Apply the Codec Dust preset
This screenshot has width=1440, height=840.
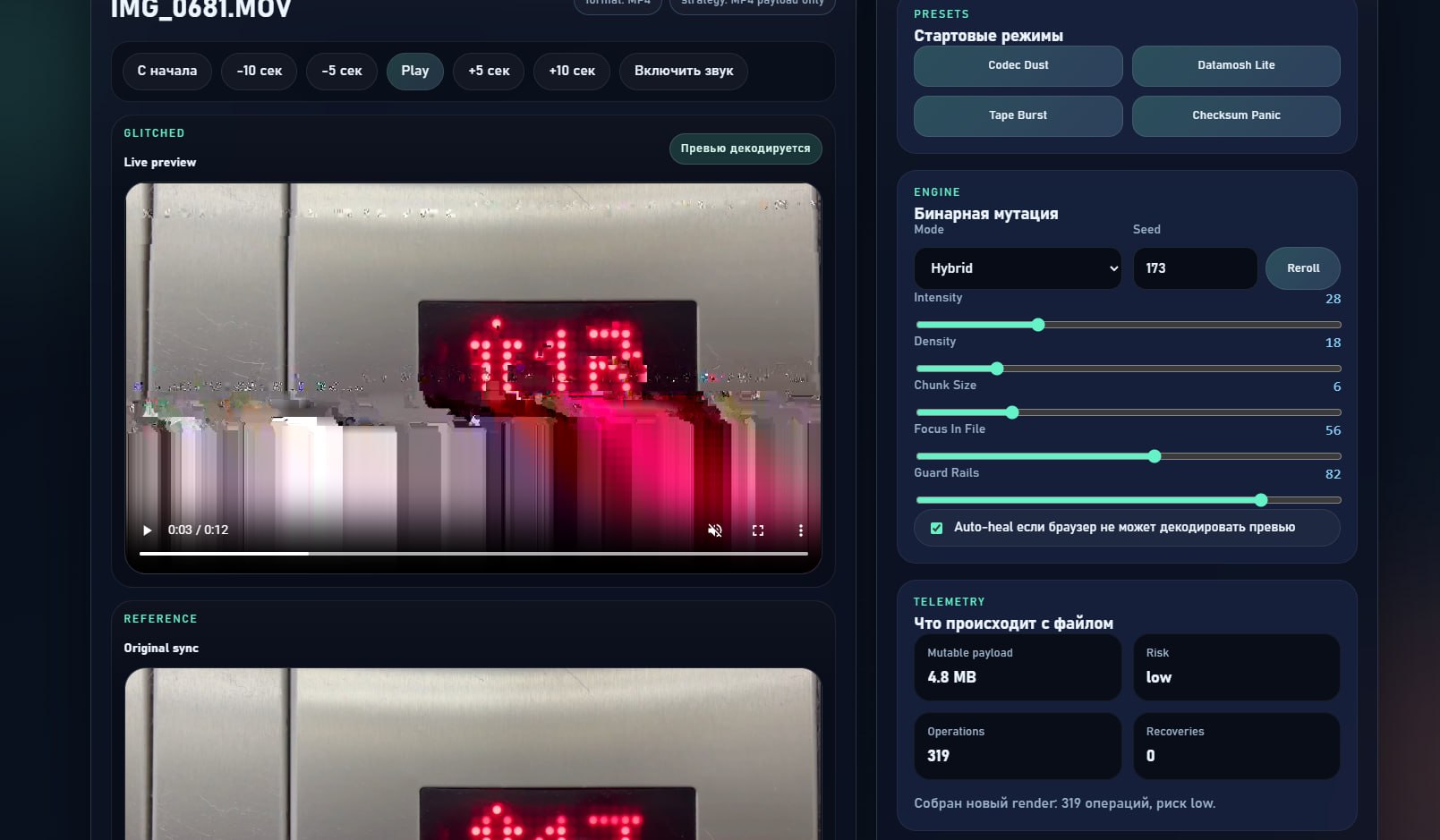coord(1018,65)
